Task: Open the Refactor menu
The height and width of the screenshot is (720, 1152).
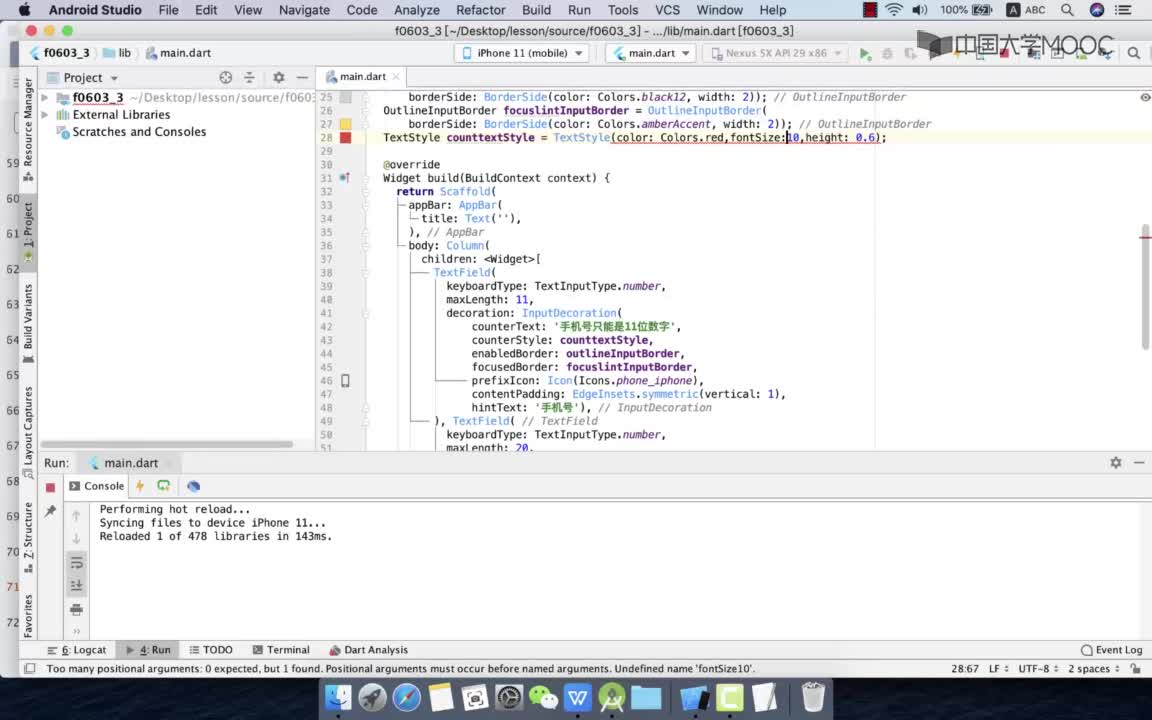Action: point(480,10)
